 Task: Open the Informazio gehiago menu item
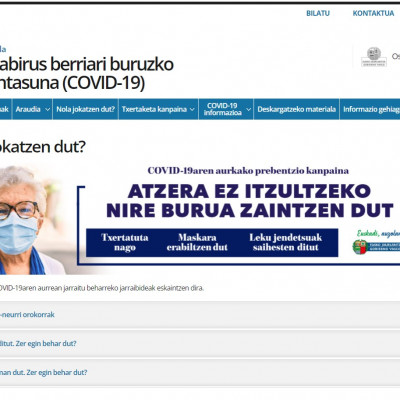pyautogui.click(x=371, y=109)
